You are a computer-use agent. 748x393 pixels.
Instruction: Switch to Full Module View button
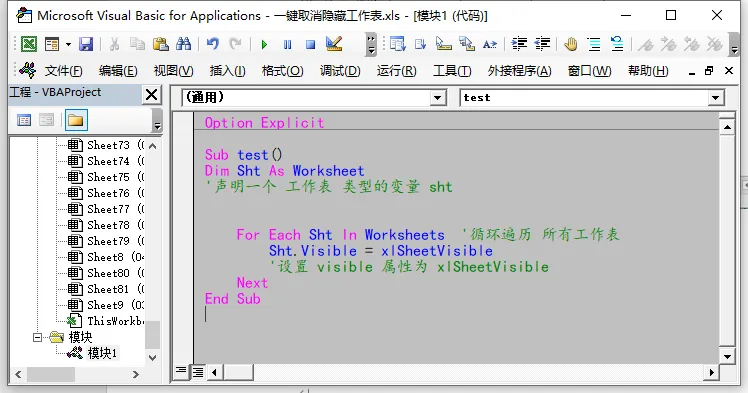pyautogui.click(x=197, y=372)
